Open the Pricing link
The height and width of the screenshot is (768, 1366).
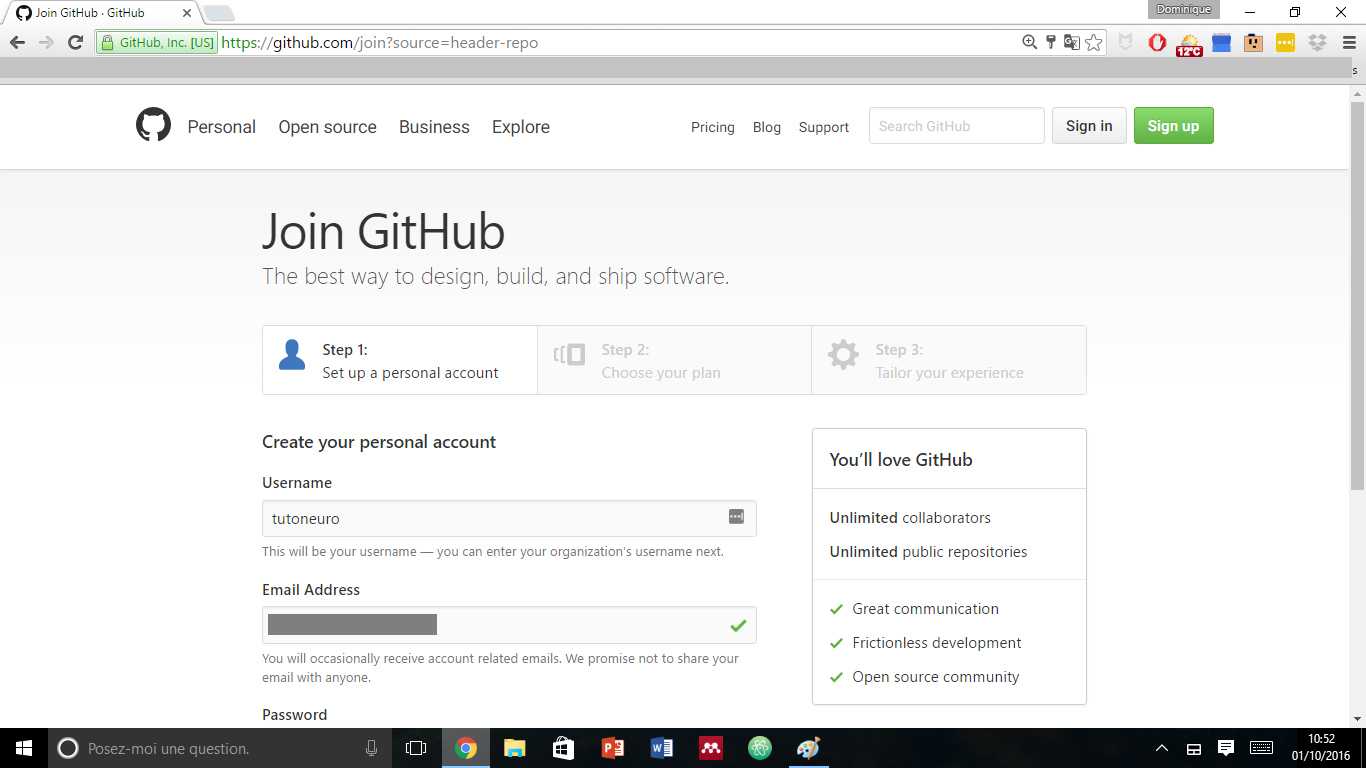click(x=713, y=127)
